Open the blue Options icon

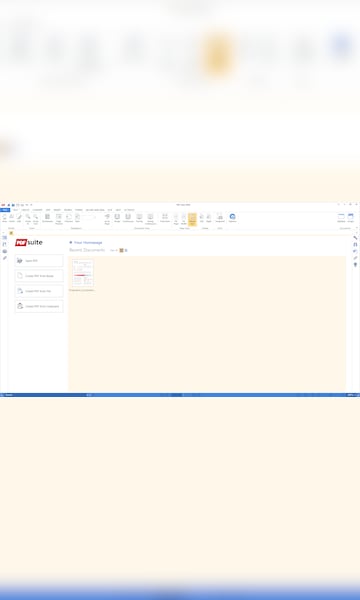pos(233,218)
